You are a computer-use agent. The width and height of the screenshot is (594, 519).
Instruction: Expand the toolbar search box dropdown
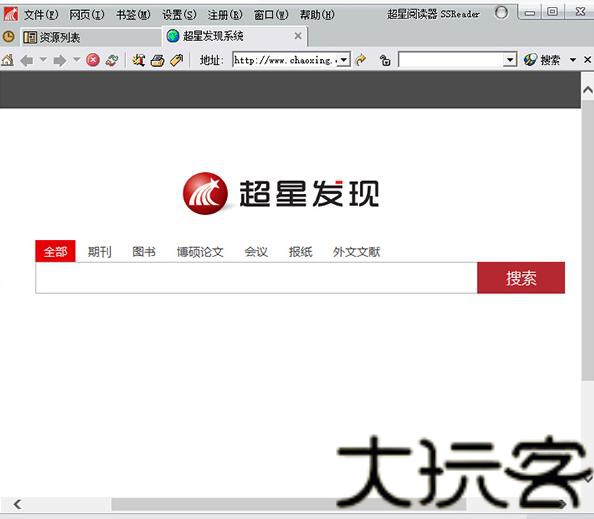(510, 60)
